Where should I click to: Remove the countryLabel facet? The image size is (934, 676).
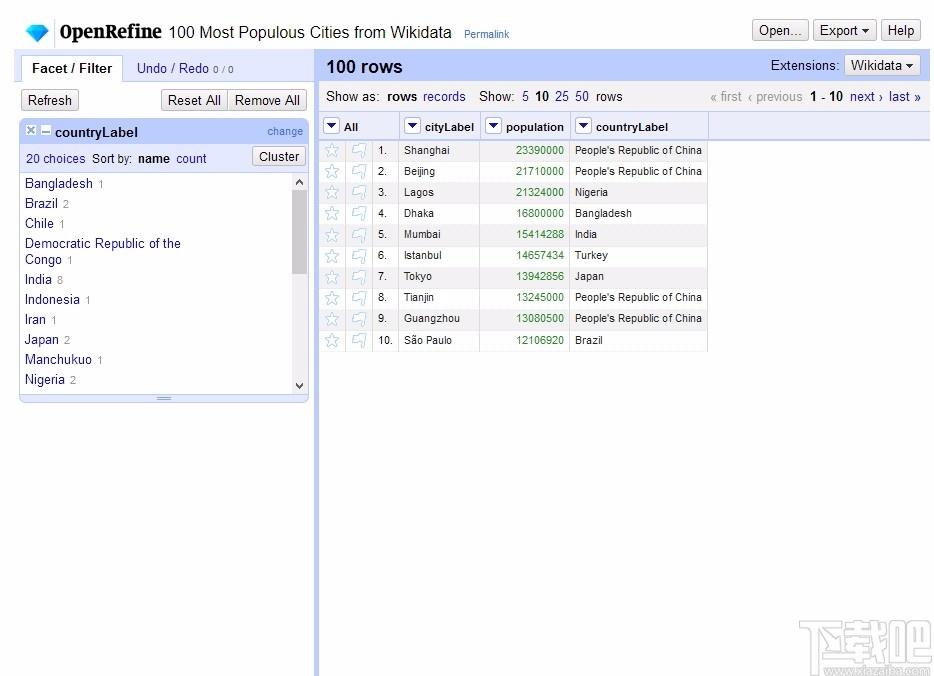31,130
